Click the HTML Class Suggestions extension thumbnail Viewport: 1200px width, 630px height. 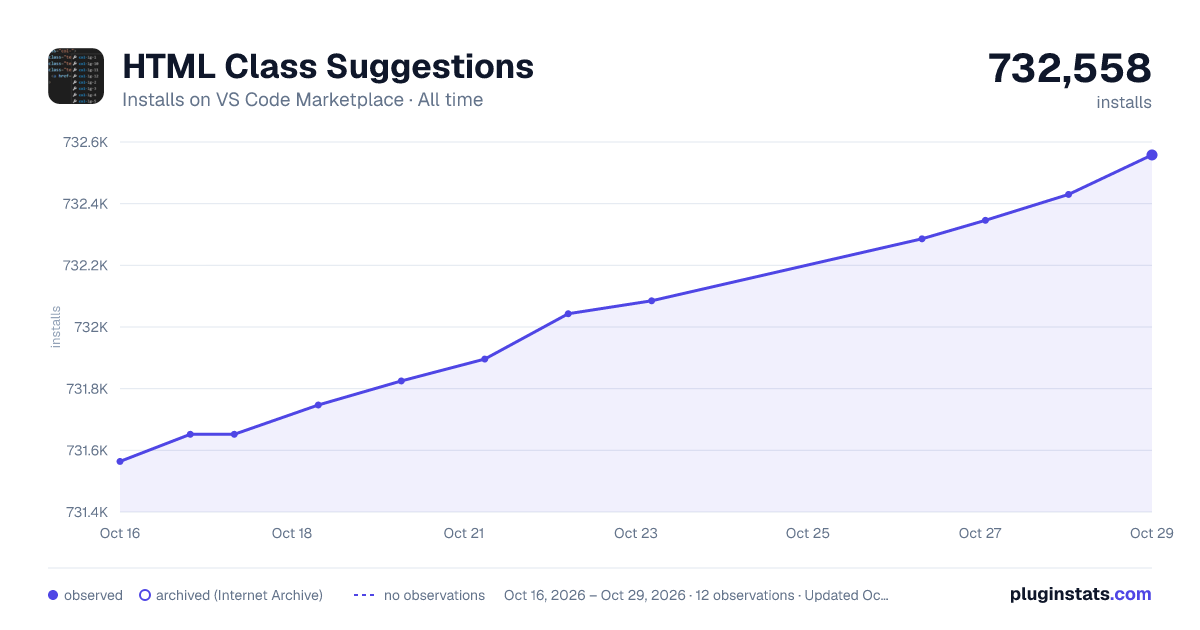click(x=76, y=76)
